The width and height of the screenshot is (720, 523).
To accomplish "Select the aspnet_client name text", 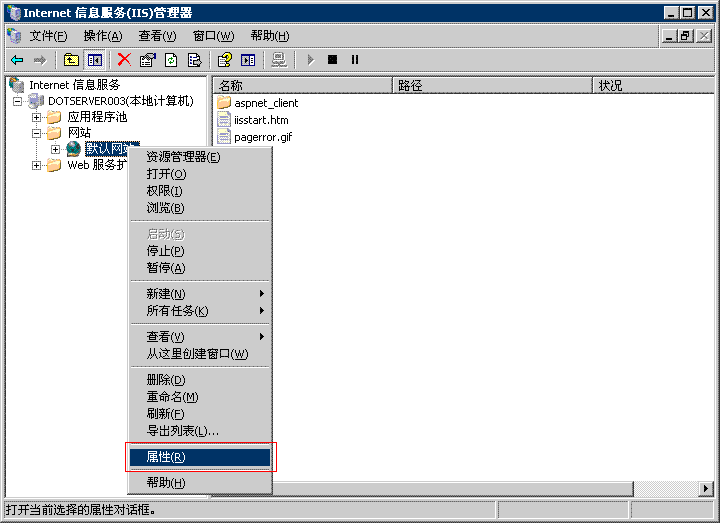I will (x=266, y=103).
